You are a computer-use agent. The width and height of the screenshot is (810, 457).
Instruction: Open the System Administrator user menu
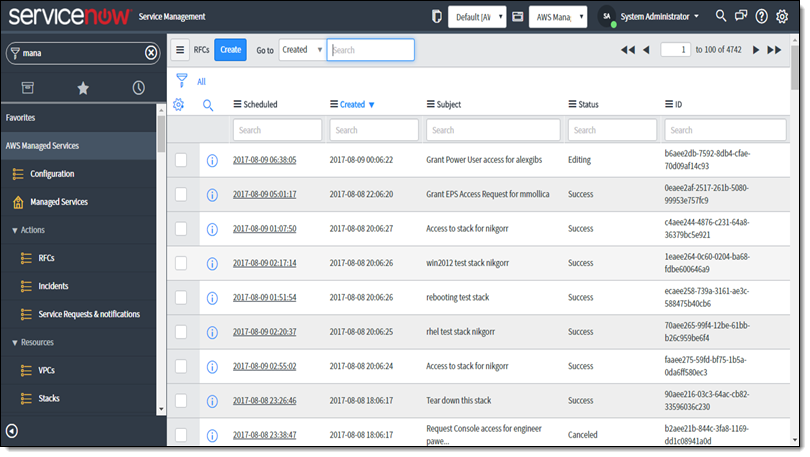coord(657,16)
